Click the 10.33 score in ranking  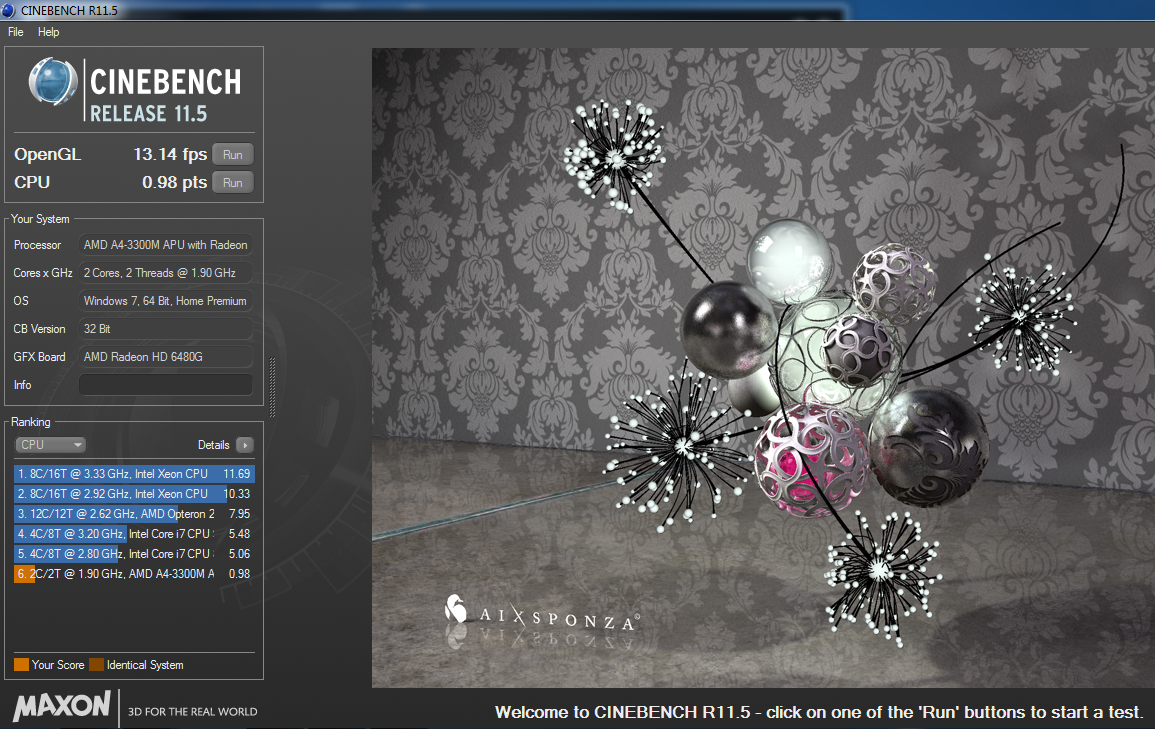[x=236, y=493]
